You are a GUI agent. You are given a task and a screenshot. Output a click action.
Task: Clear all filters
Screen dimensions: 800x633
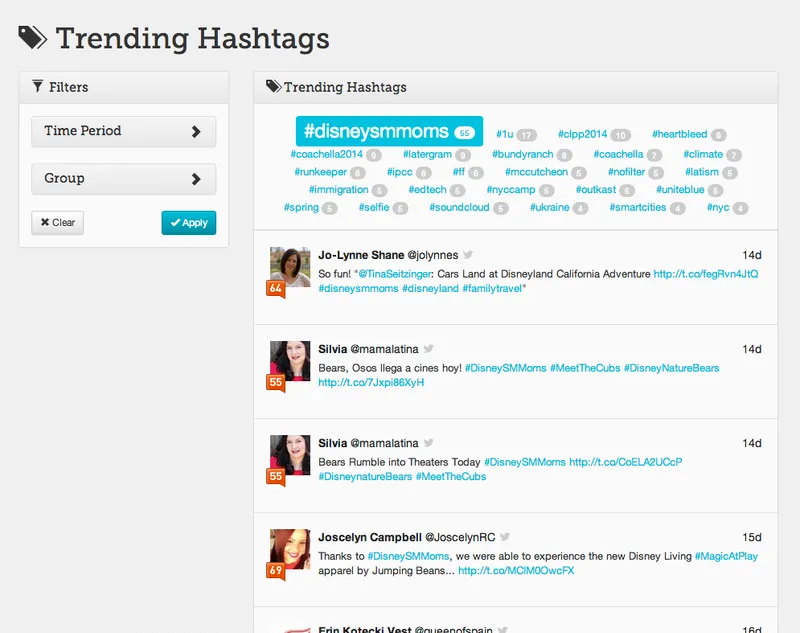(x=58, y=223)
